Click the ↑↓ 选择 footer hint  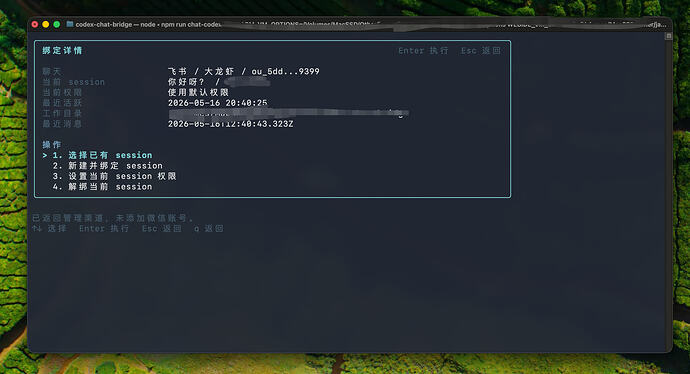(x=49, y=228)
